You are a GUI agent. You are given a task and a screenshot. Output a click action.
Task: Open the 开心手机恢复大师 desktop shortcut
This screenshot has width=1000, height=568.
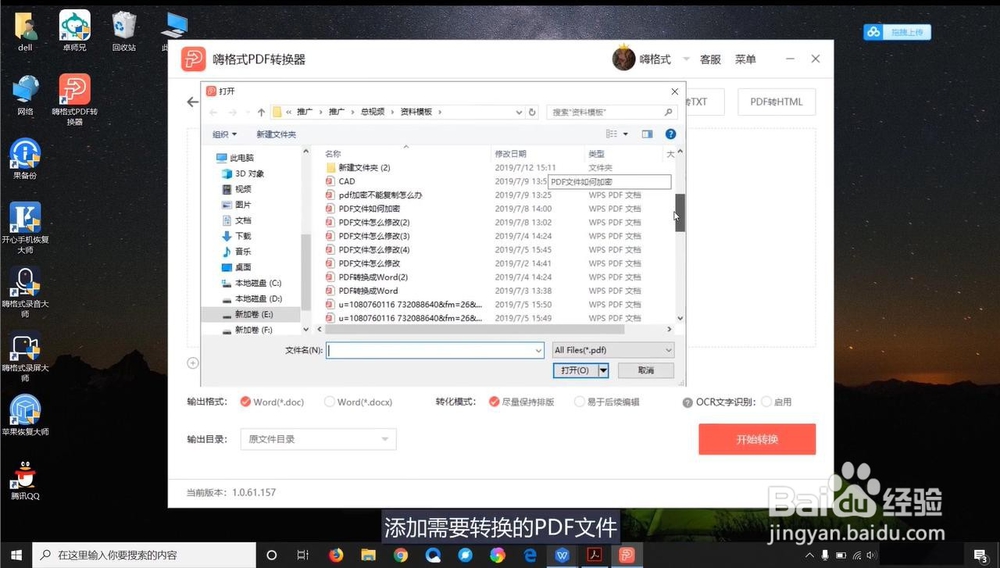coord(25,227)
